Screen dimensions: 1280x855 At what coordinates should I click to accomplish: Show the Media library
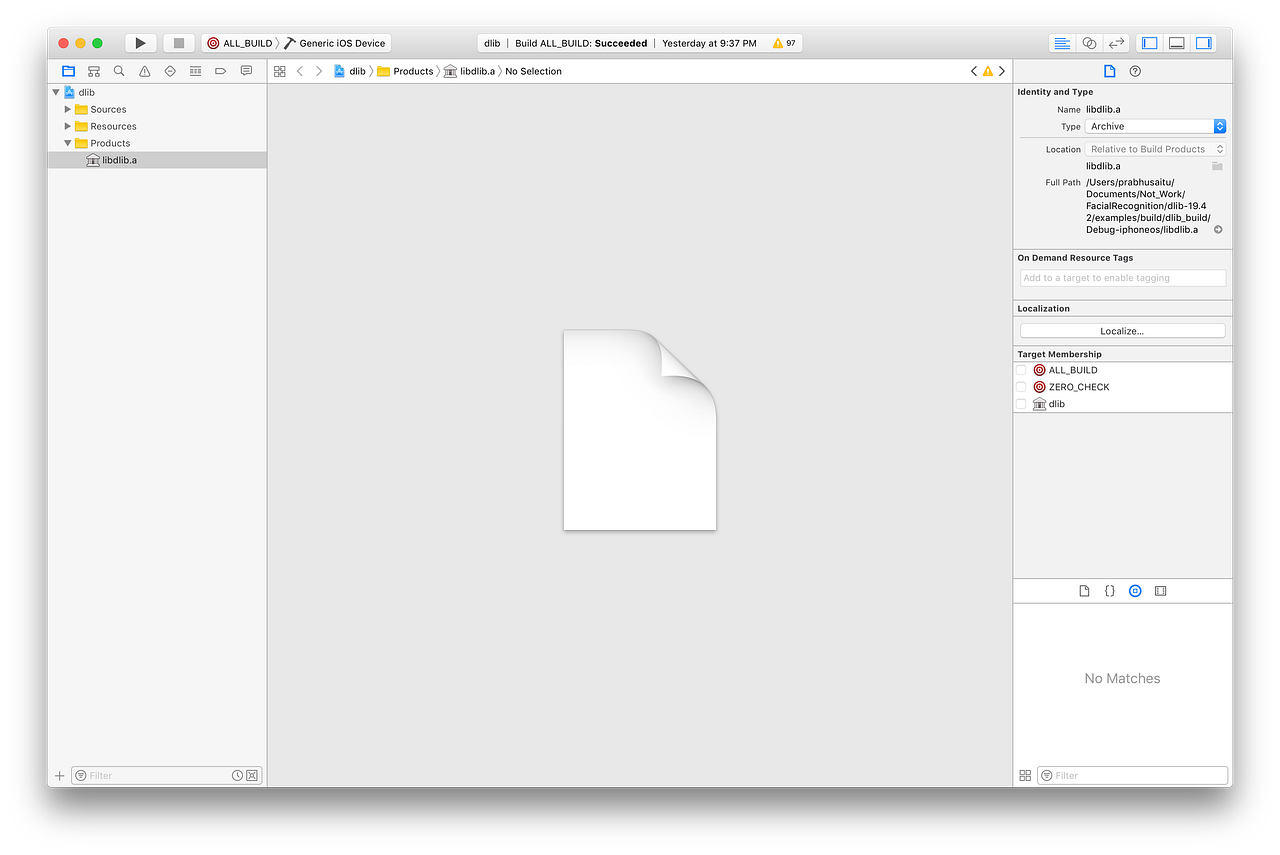pyautogui.click(x=1160, y=590)
